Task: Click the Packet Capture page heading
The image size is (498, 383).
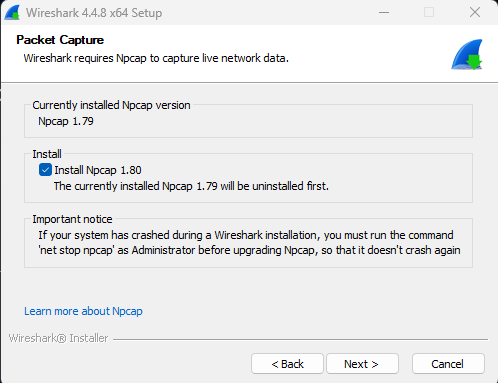Action: click(60, 40)
